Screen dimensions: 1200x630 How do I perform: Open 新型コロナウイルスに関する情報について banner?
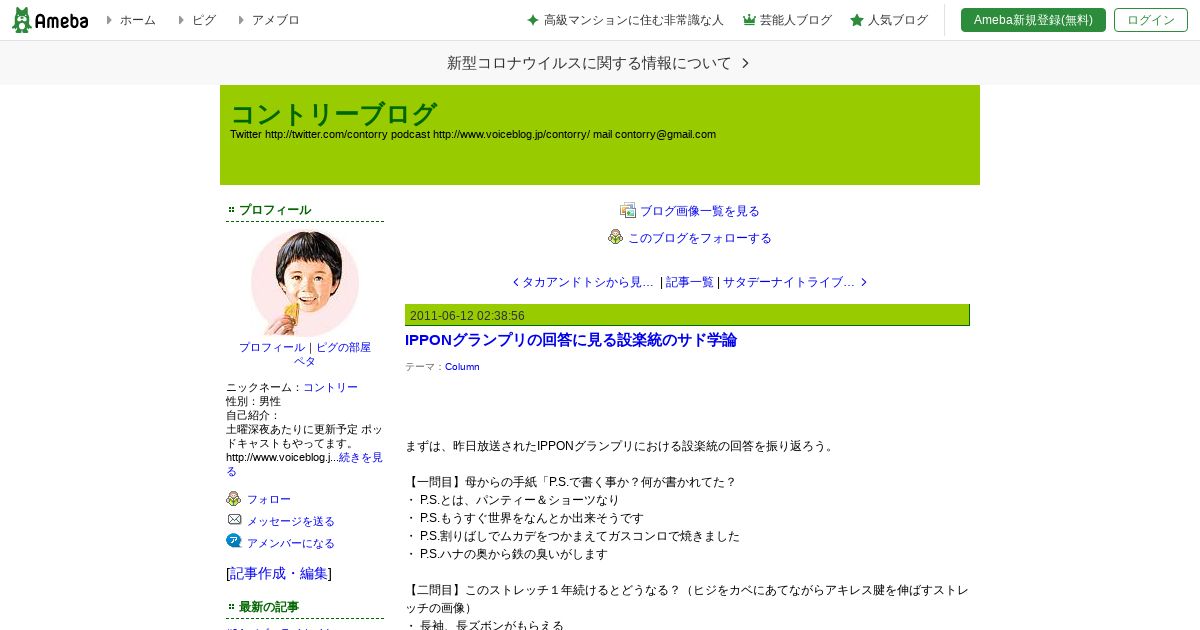coord(599,63)
